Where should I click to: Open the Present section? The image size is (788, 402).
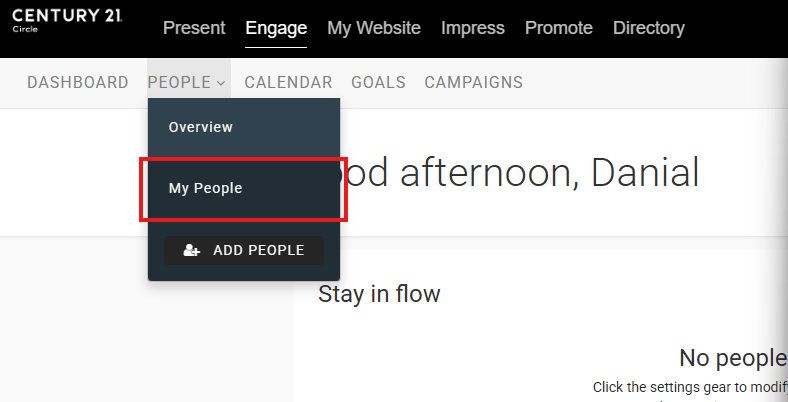(194, 28)
